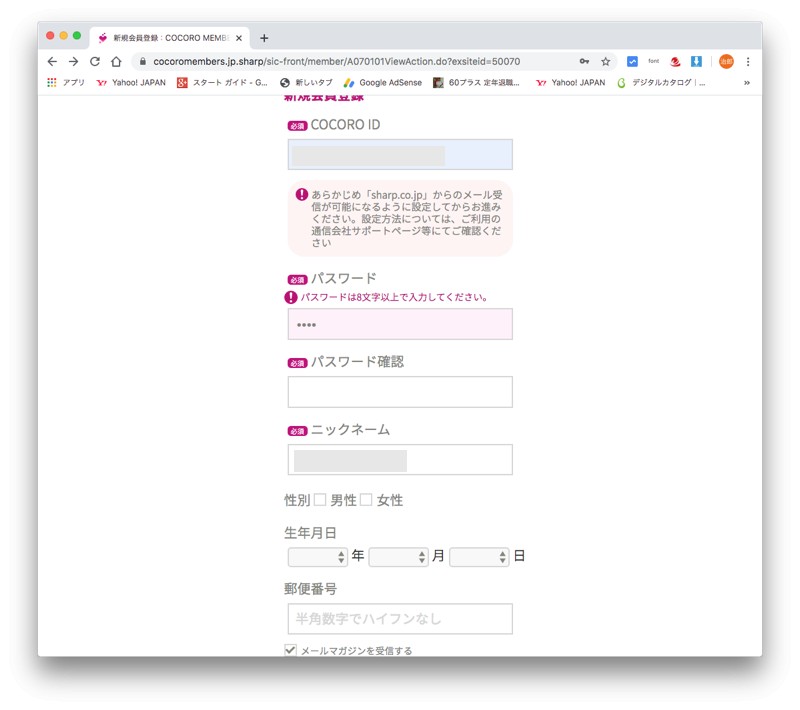800x710 pixels.
Task: Click the パスワード確認 input field
Action: pyautogui.click(x=400, y=392)
